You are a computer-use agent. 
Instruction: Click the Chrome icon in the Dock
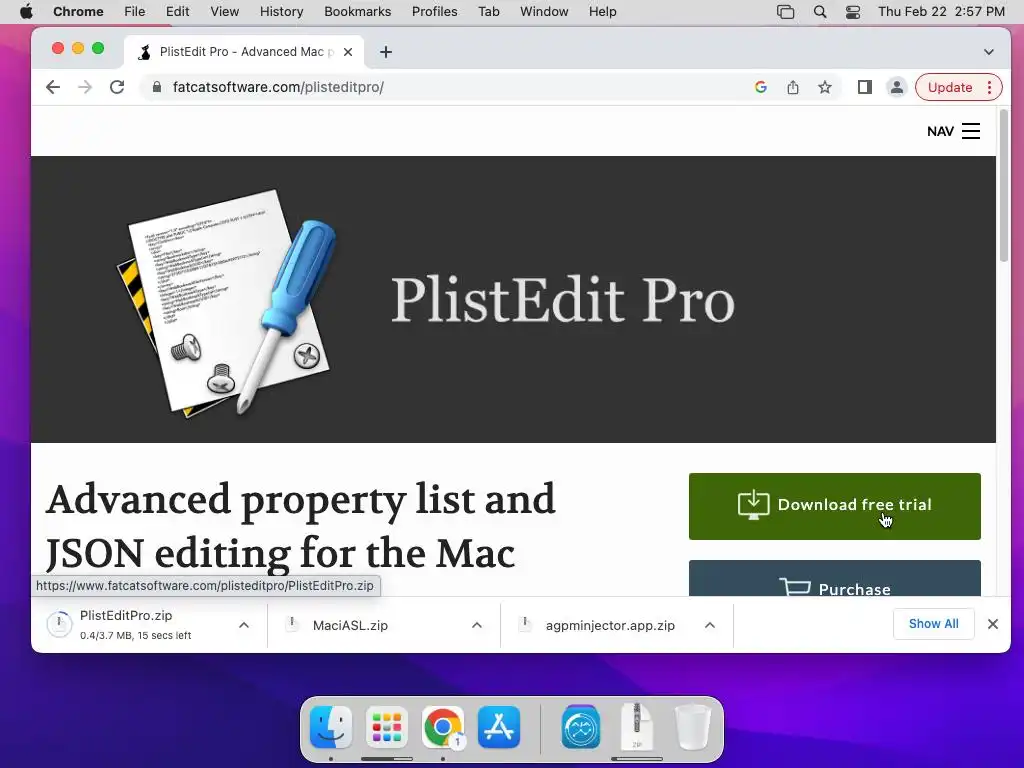(443, 726)
